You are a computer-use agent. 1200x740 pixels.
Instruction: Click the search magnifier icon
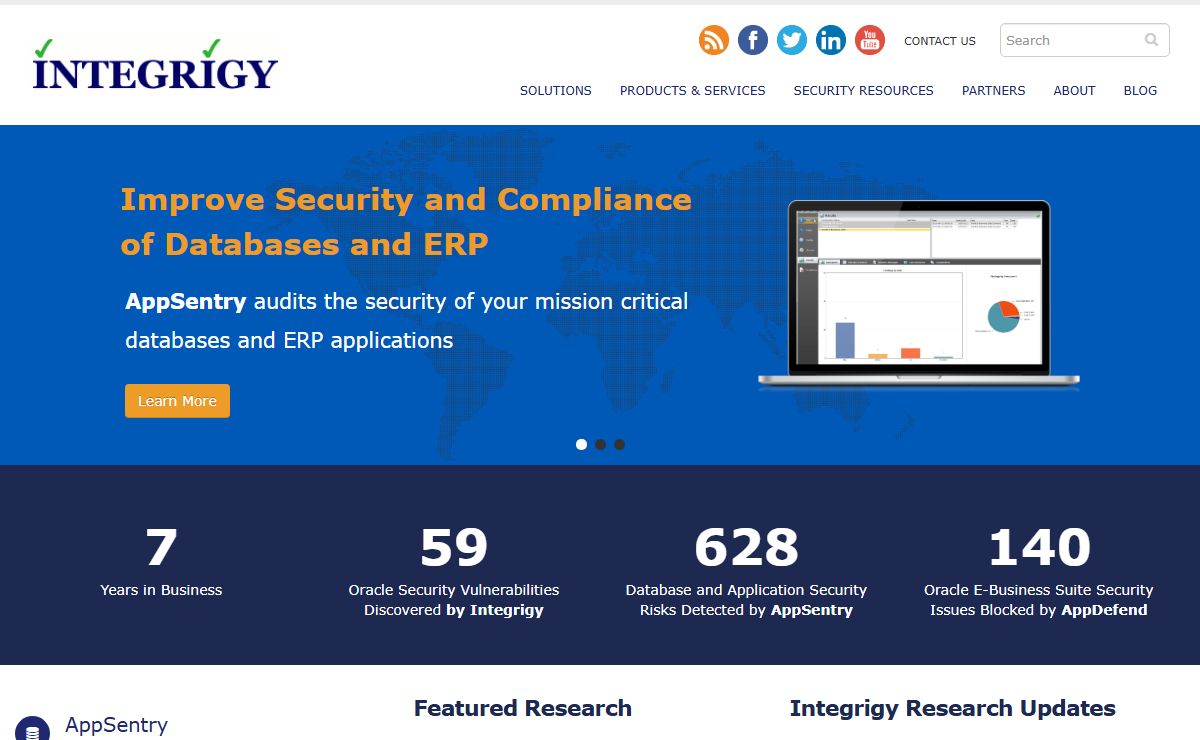(x=1152, y=40)
